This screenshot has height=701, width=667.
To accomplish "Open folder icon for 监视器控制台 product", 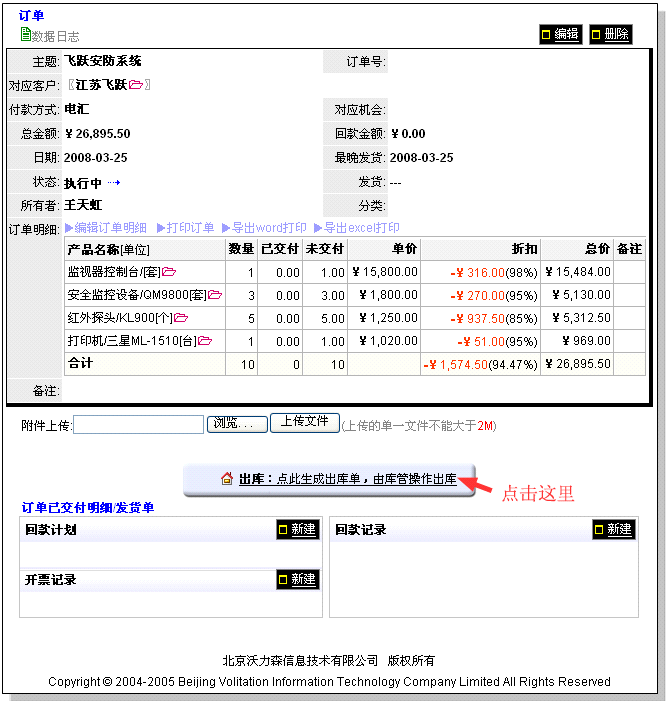I will tap(169, 271).
